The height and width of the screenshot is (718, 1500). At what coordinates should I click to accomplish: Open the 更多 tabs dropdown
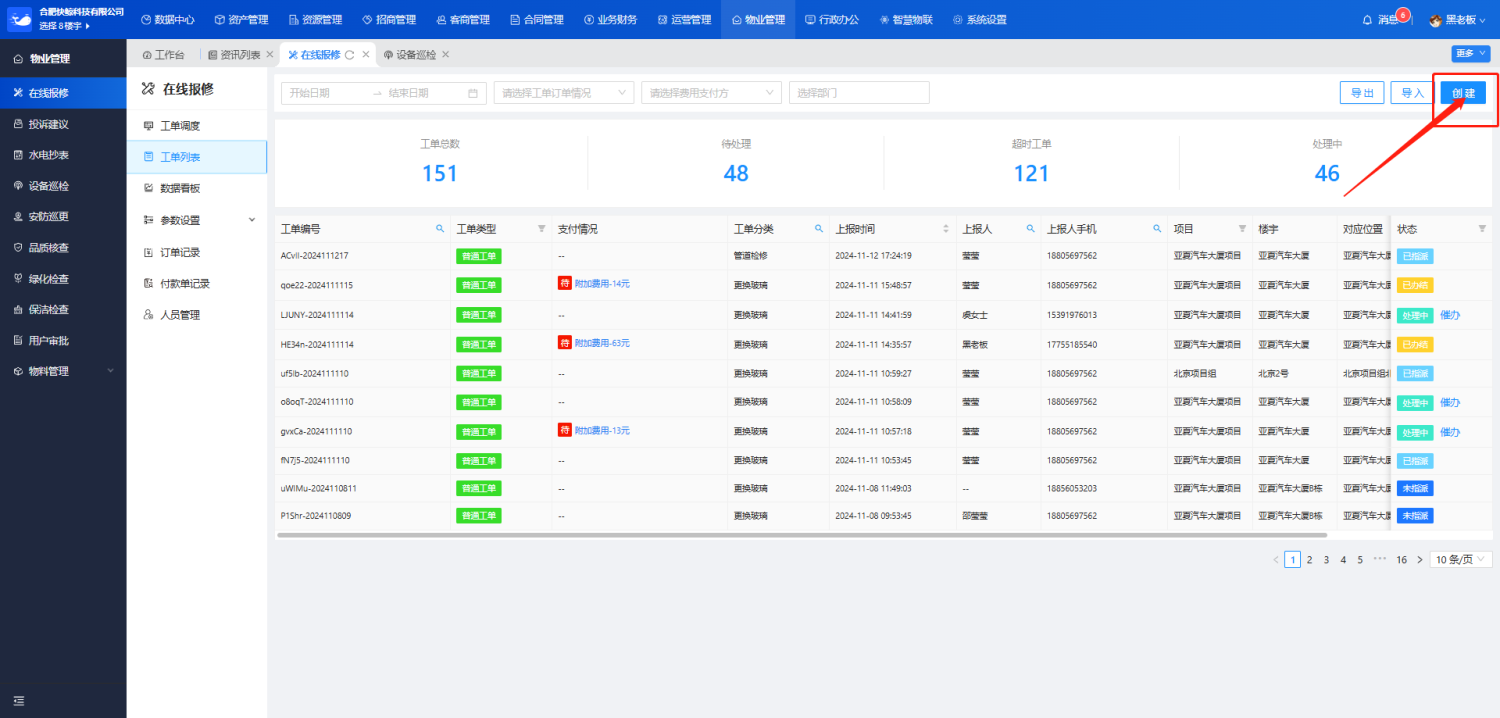point(1470,54)
